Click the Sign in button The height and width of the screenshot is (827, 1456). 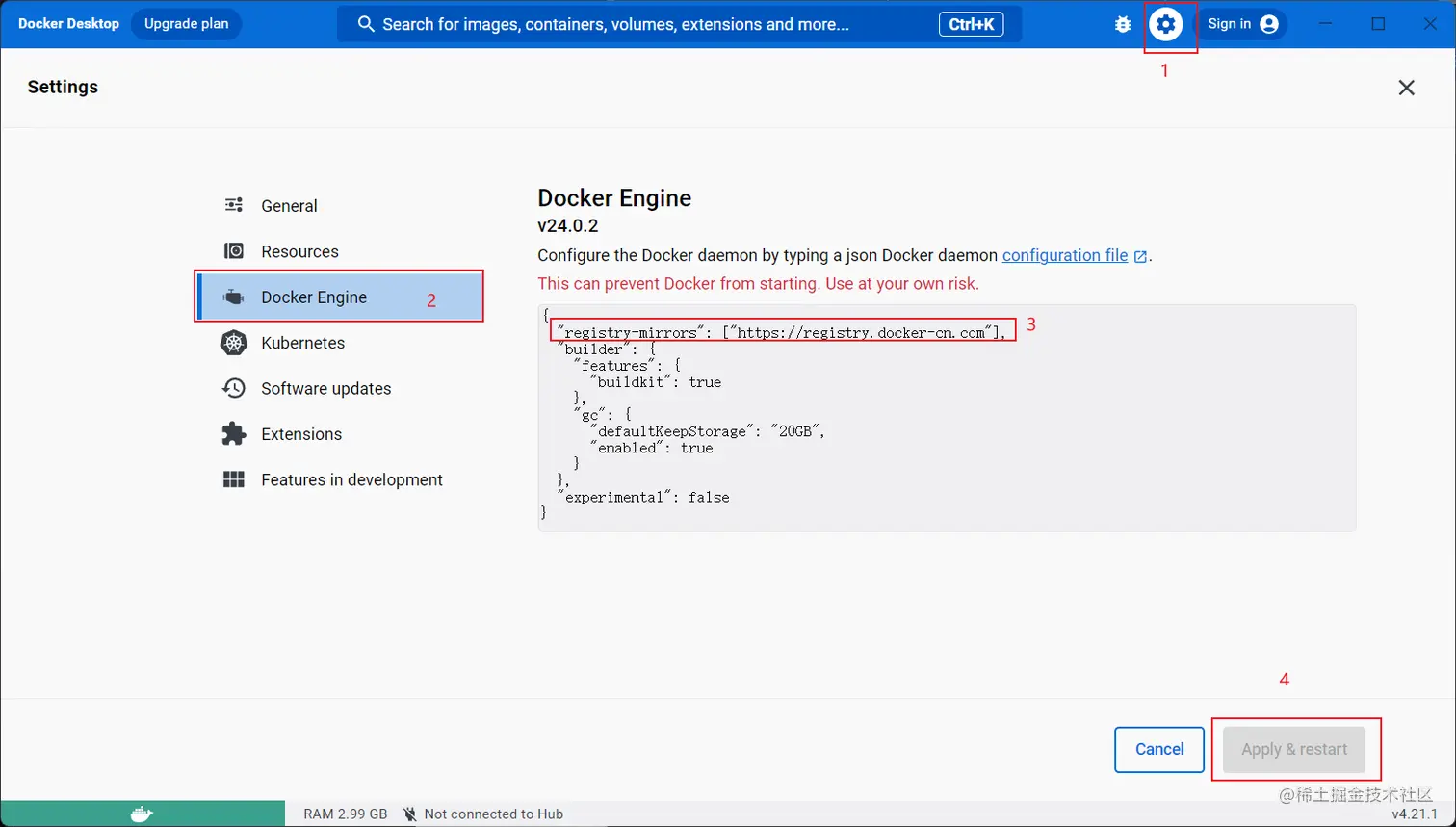pyautogui.click(x=1242, y=24)
